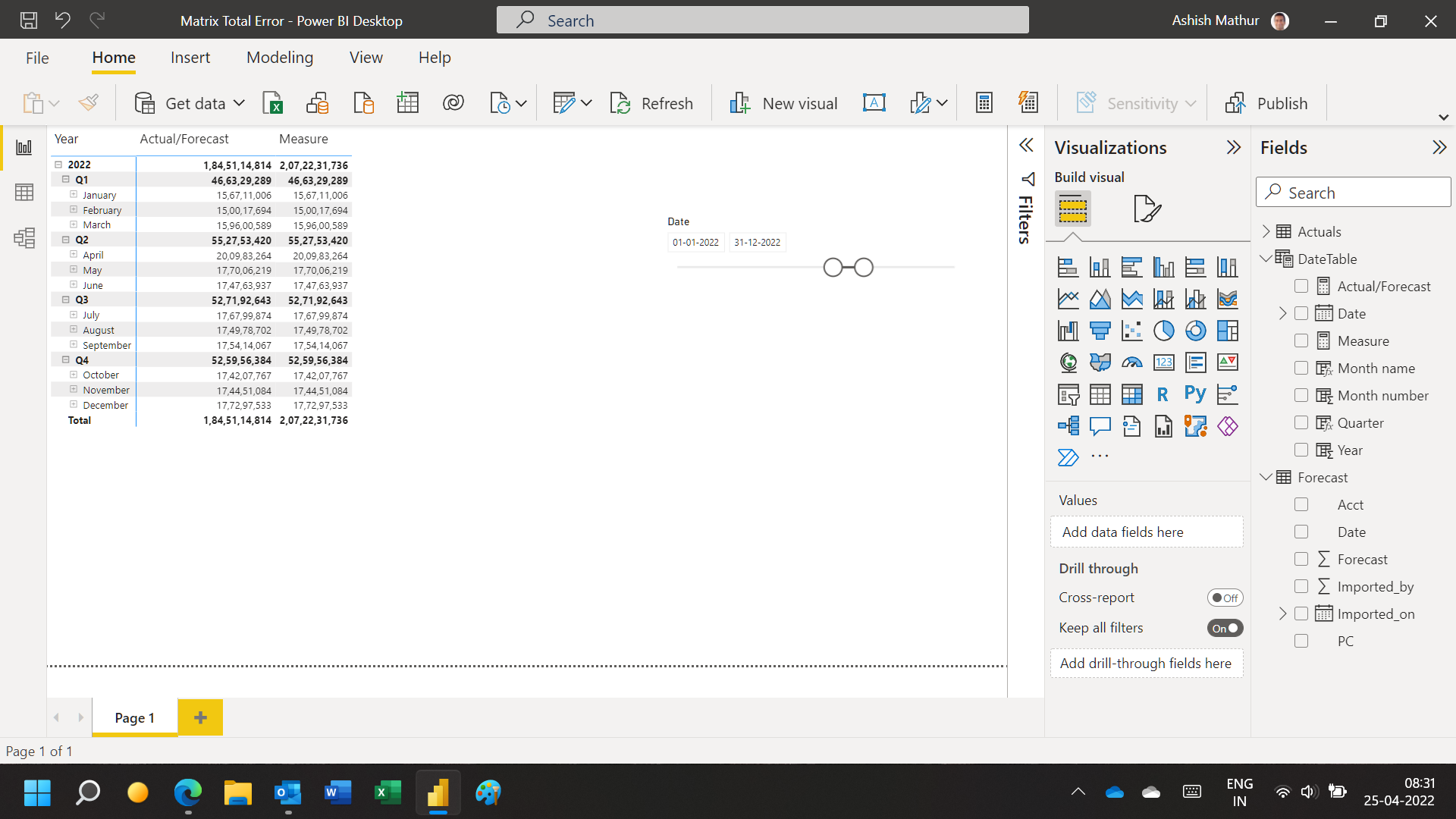Screen dimensions: 1456x819
Task: Publish the report
Action: [1266, 103]
